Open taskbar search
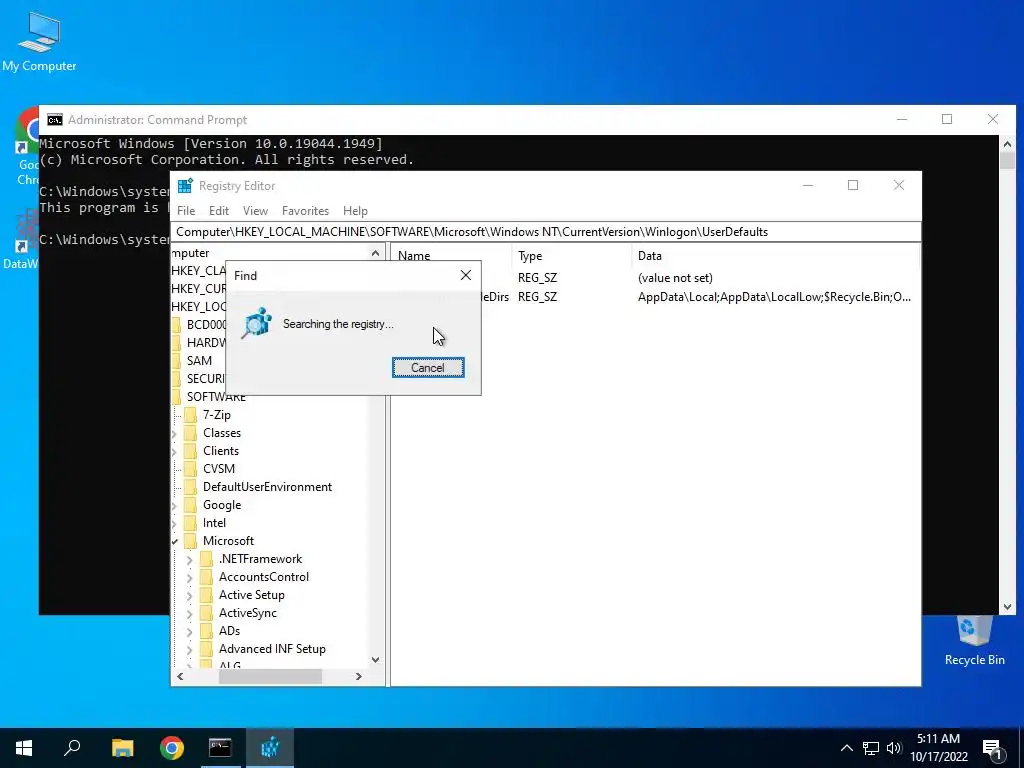The width and height of the screenshot is (1024, 768). 72,748
